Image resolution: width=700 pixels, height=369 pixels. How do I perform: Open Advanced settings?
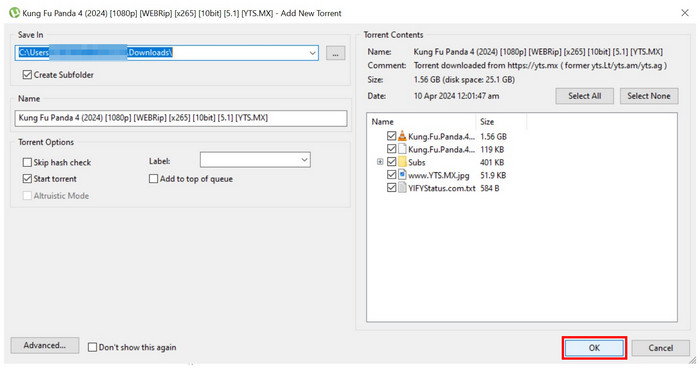45,345
